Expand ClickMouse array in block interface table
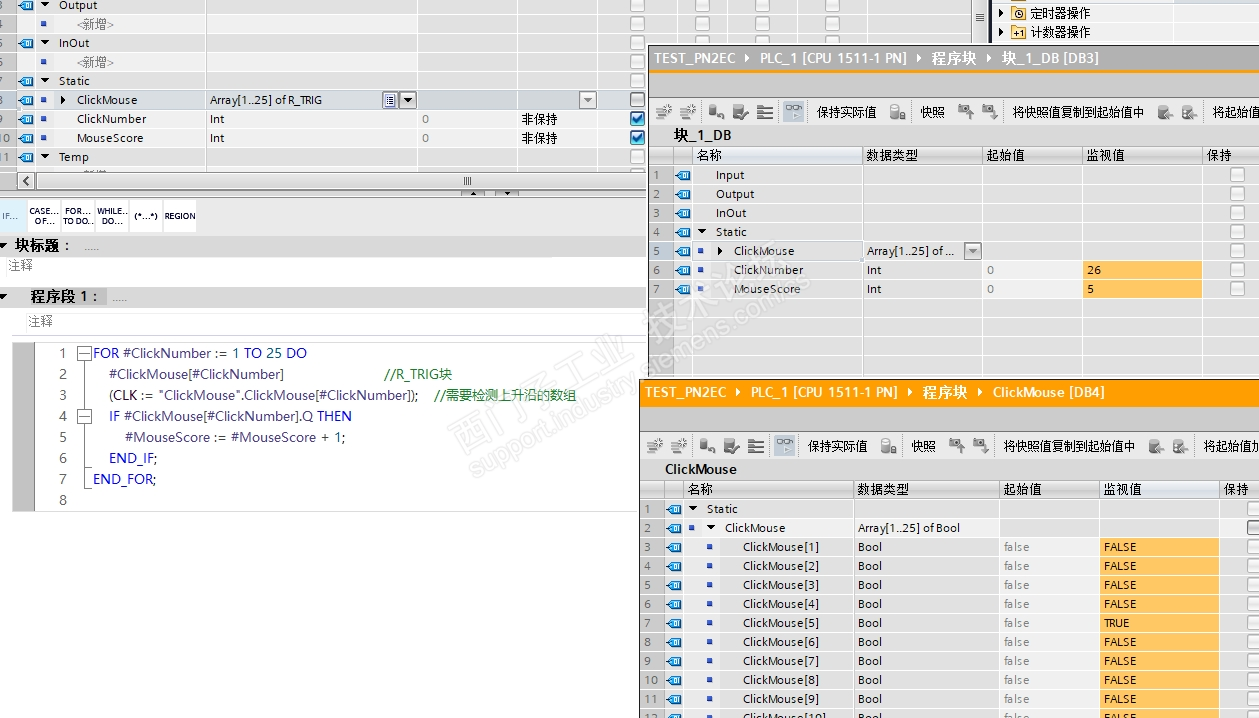The width and height of the screenshot is (1259, 718). [x=63, y=100]
